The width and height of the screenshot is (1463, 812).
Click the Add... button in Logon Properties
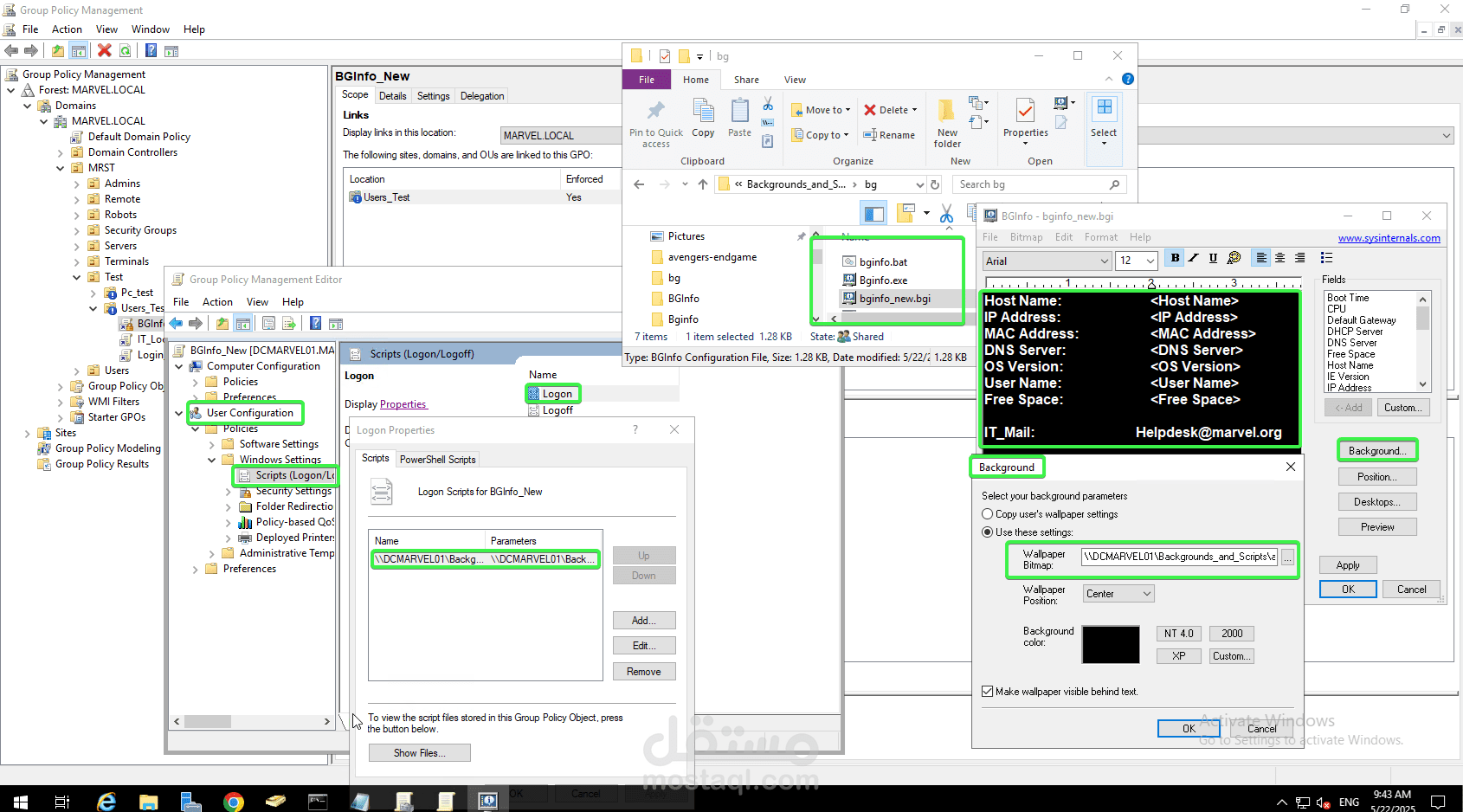643,621
